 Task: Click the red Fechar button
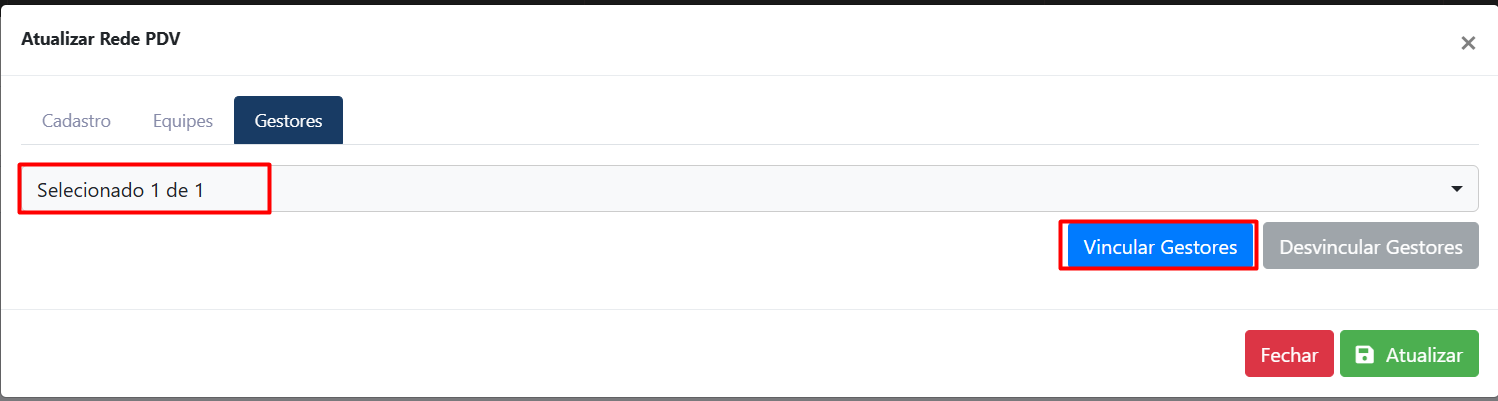click(x=1289, y=355)
